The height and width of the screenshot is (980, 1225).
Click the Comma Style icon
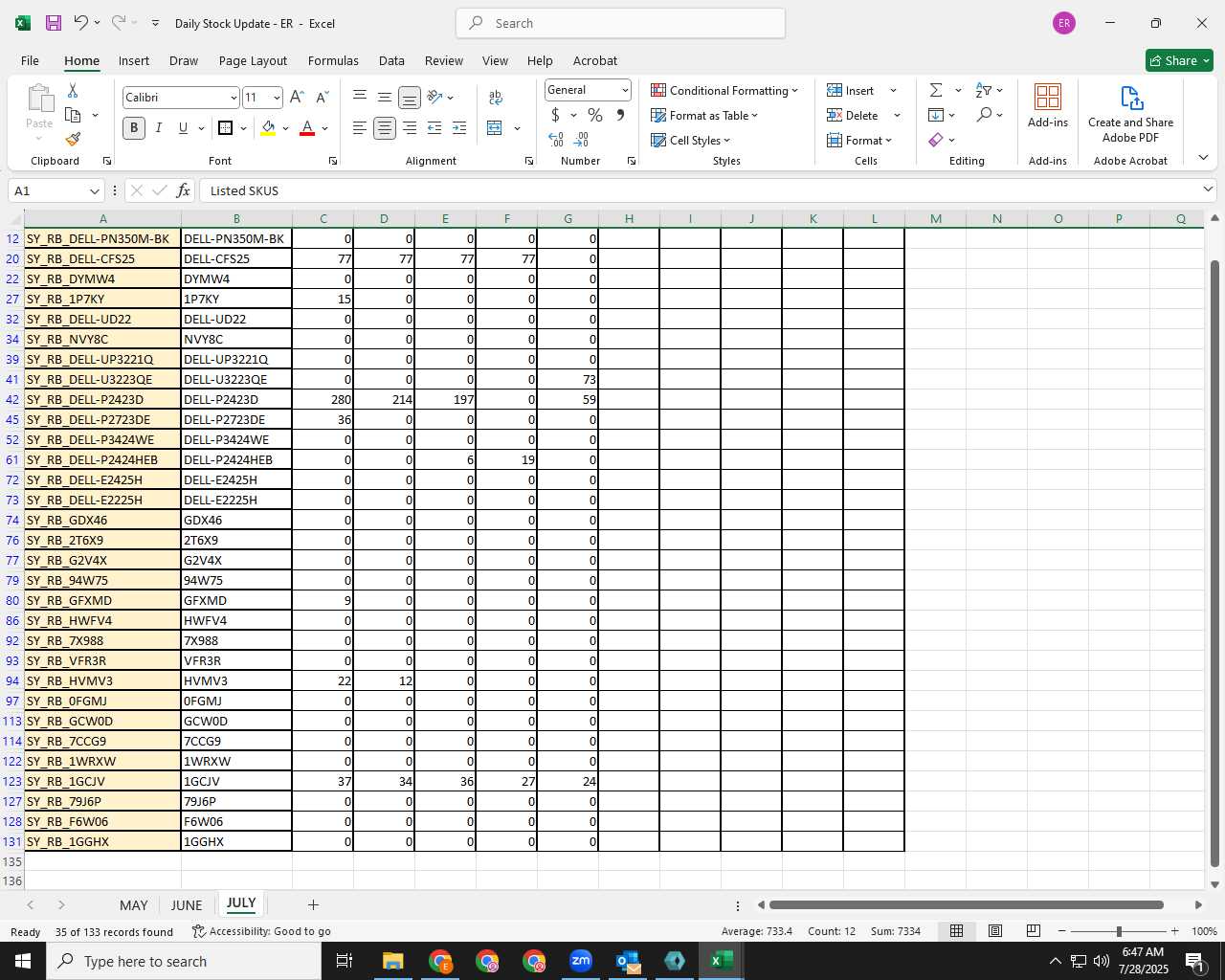620,115
